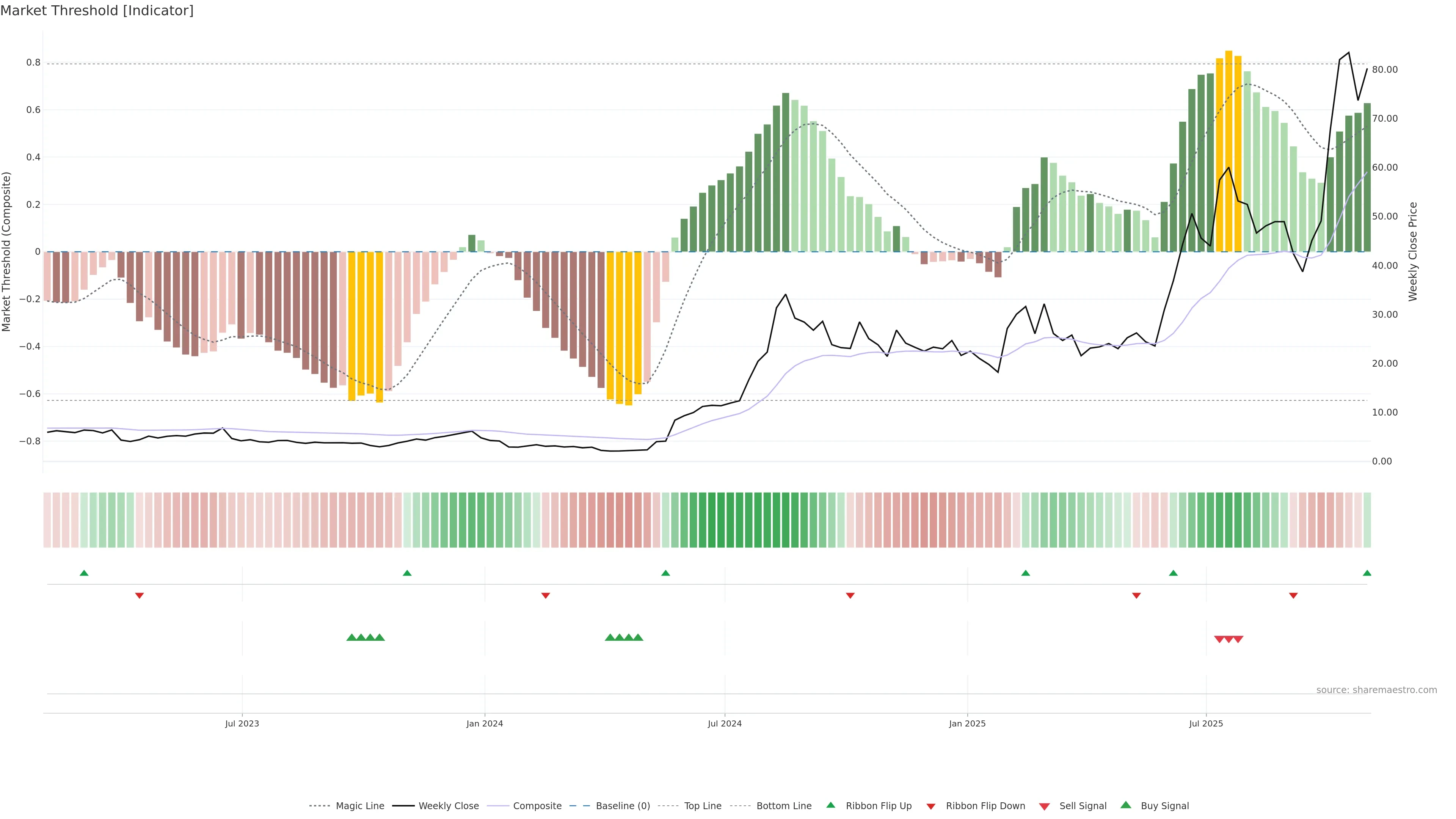Hide the Top Line series via legend

pyautogui.click(x=703, y=806)
